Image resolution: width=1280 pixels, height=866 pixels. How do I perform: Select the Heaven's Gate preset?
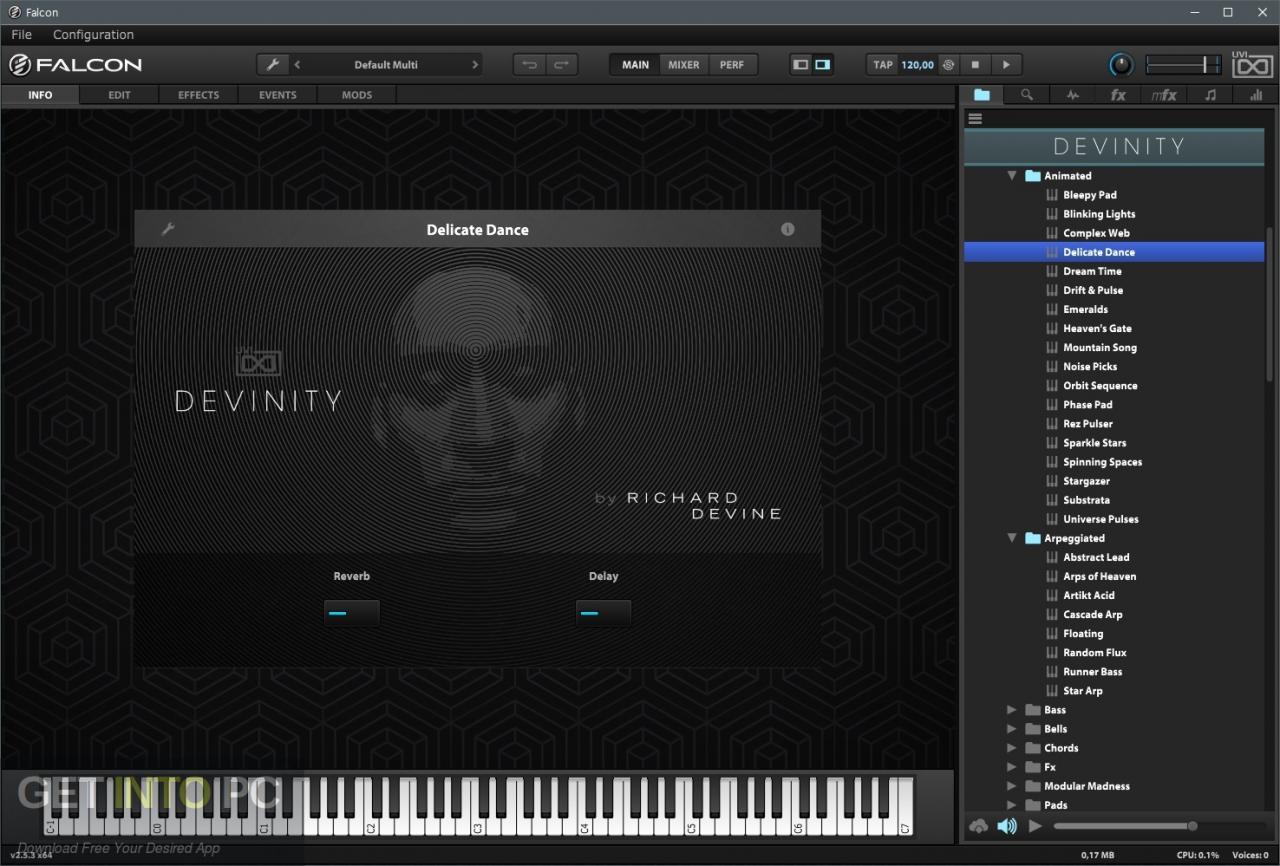click(x=1097, y=328)
